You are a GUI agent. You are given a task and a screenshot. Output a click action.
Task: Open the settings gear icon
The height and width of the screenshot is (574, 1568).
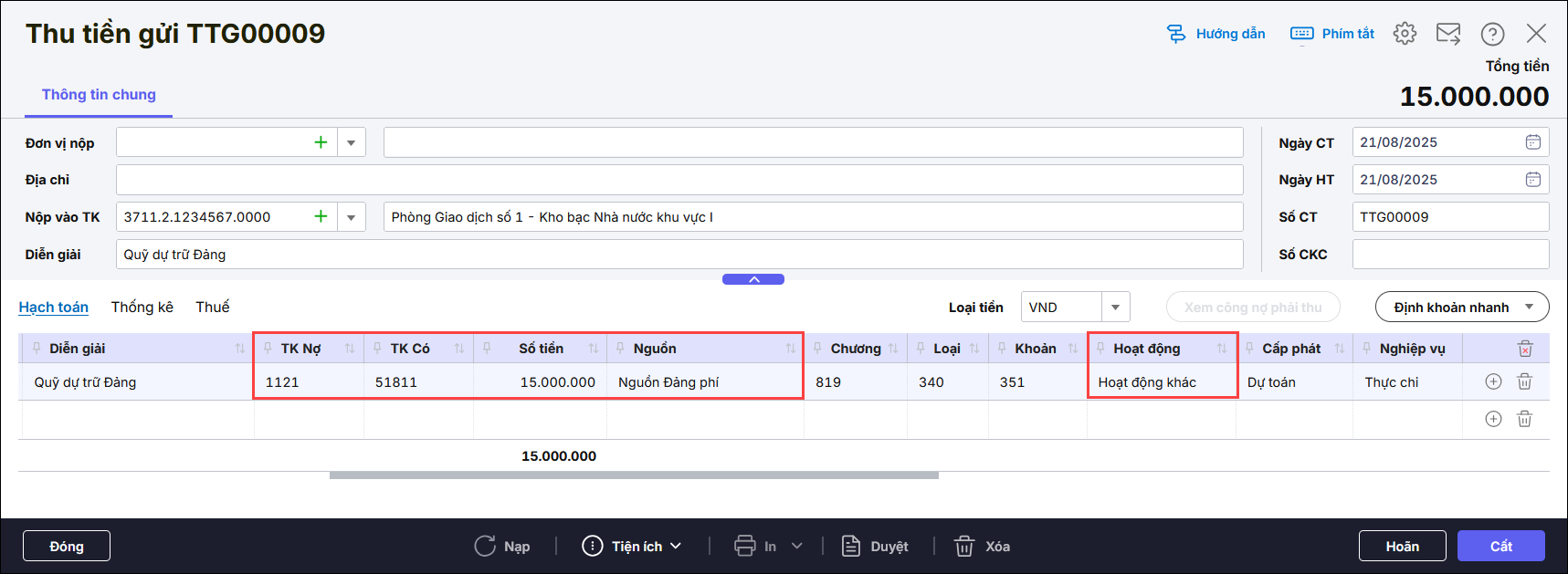(1405, 34)
